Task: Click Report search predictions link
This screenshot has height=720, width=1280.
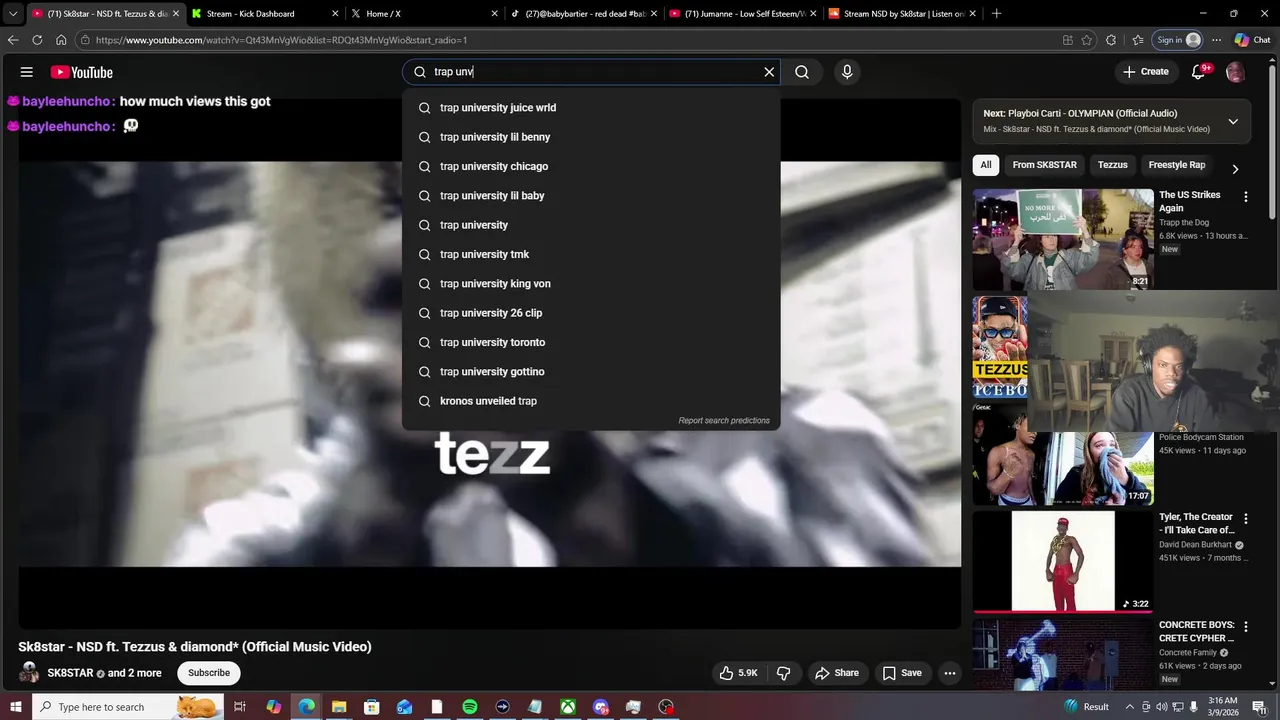Action: pyautogui.click(x=724, y=421)
